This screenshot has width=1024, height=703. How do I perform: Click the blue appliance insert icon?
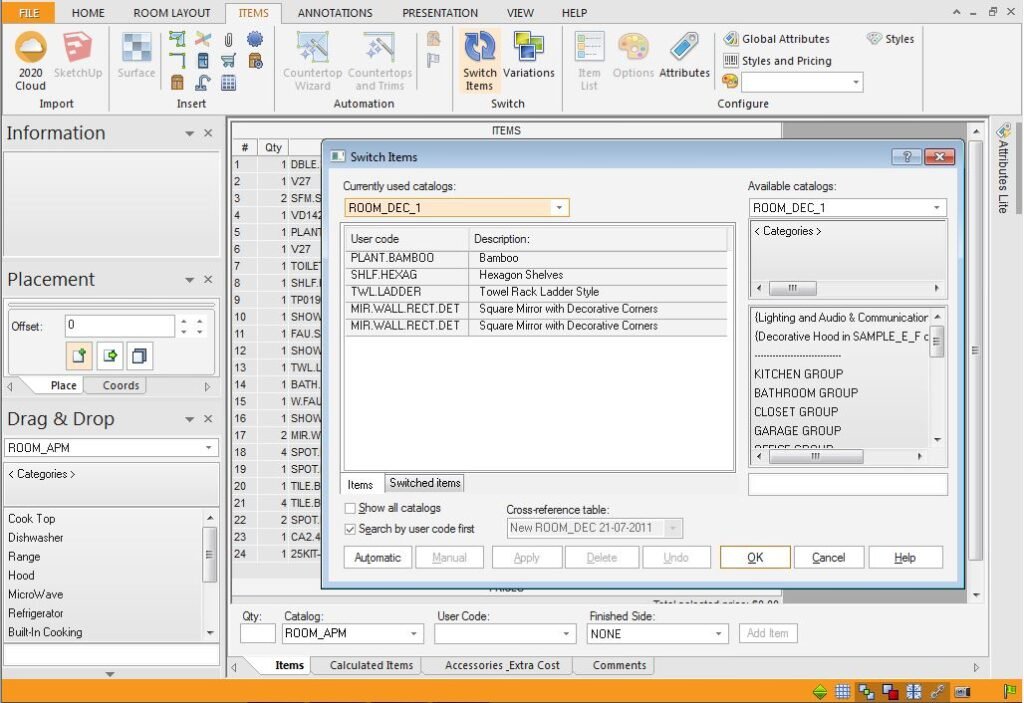(x=203, y=61)
